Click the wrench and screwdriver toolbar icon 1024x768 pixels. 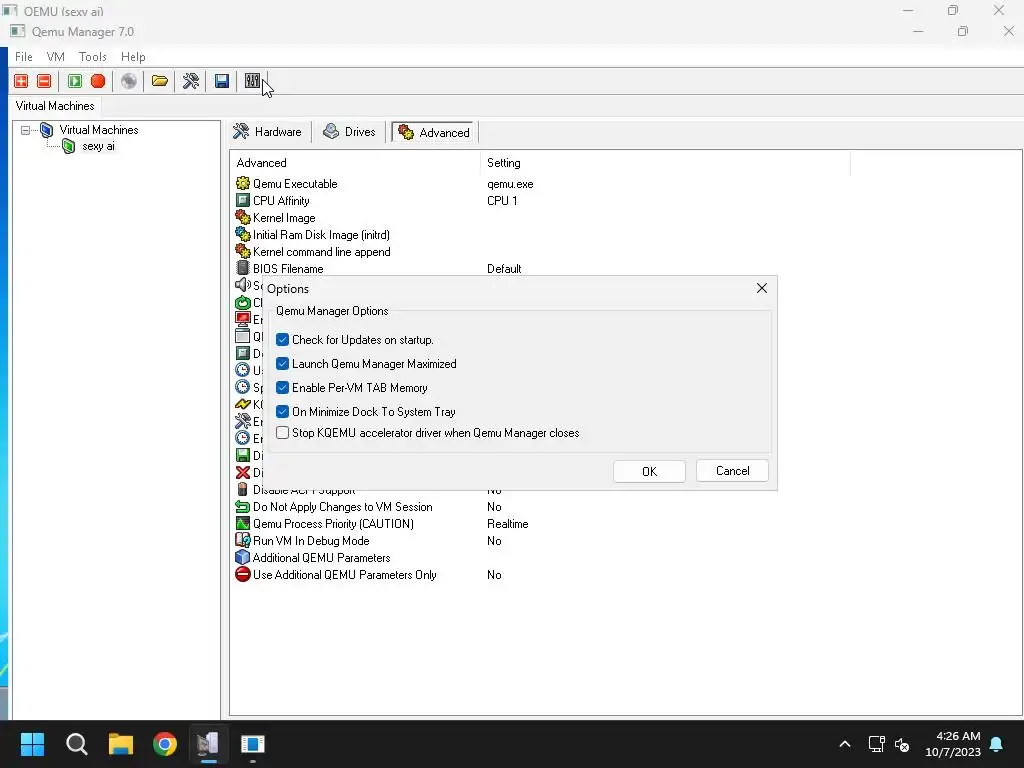click(x=191, y=81)
